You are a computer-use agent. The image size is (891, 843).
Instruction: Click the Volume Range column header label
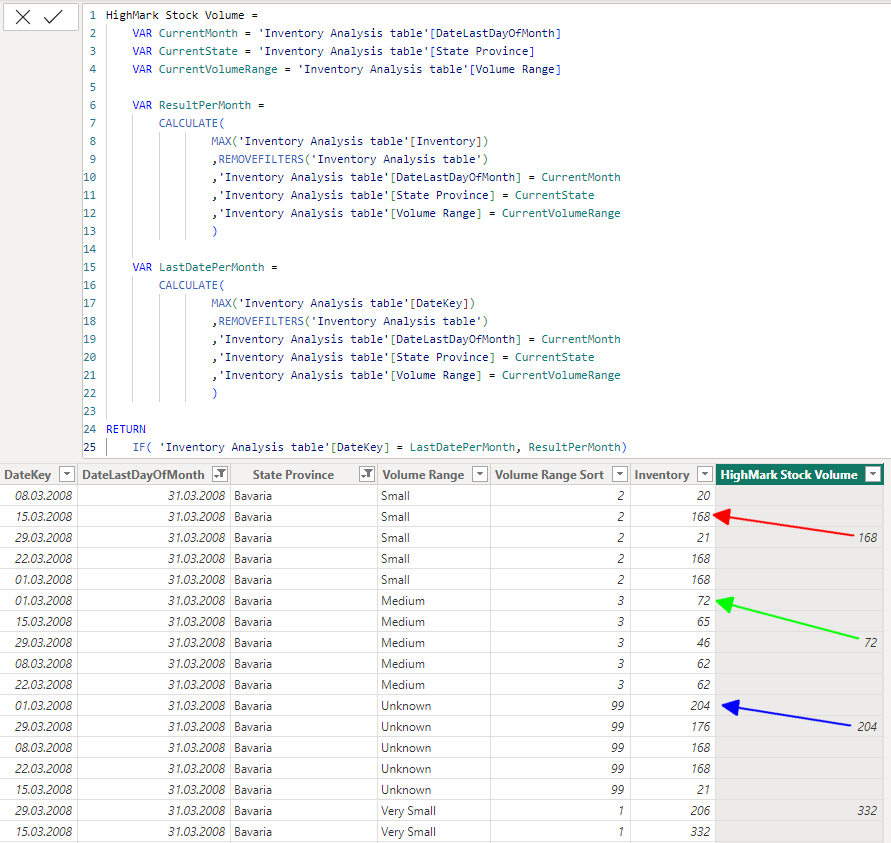pos(423,475)
